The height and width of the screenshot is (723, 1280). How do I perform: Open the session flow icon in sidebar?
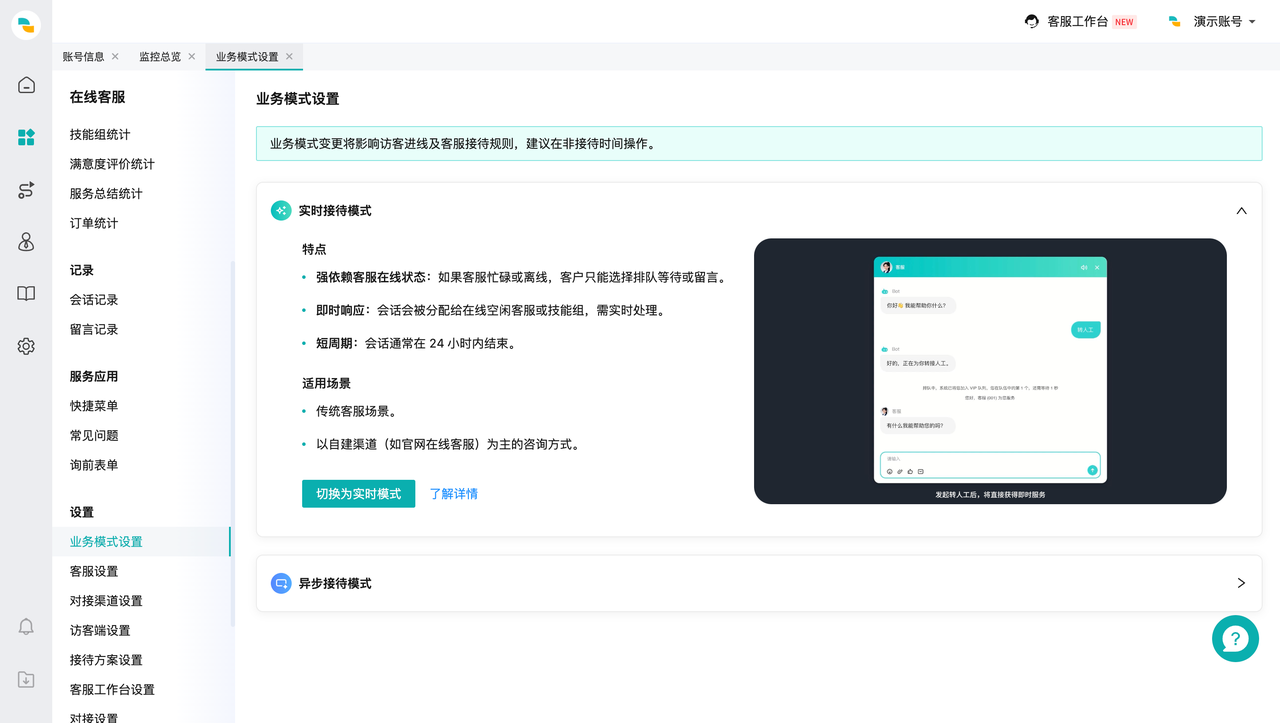click(25, 190)
